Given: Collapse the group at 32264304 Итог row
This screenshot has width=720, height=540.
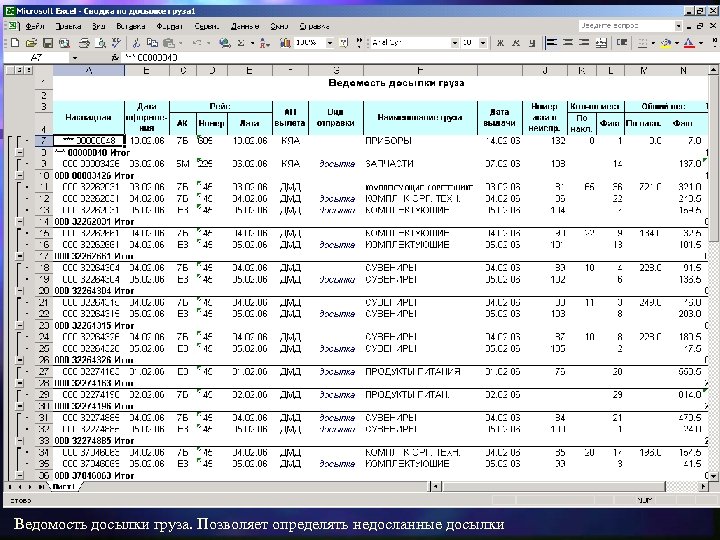Looking at the screenshot, I should (x=19, y=291).
